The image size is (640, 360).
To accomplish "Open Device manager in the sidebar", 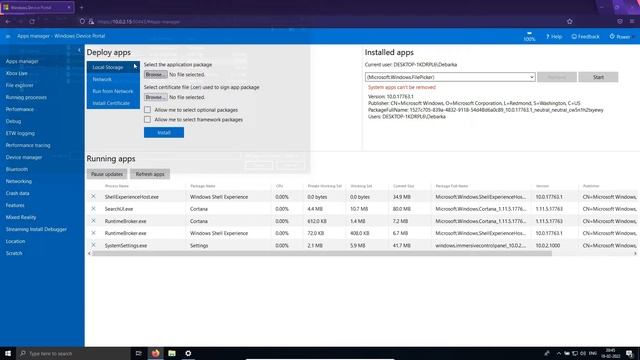I will 24,157.
